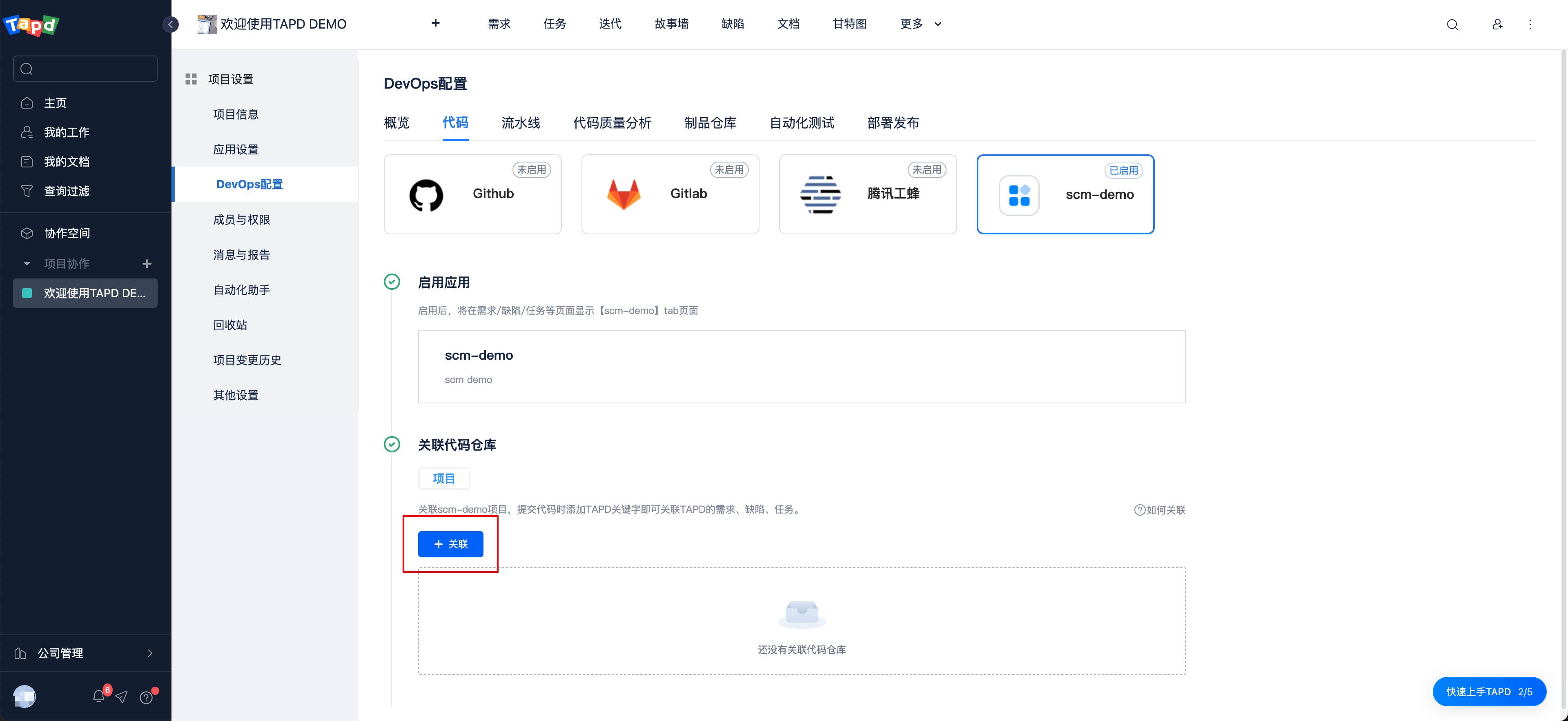Click the project thumbnail icon in header
This screenshot has height=721, width=1568.
click(207, 24)
